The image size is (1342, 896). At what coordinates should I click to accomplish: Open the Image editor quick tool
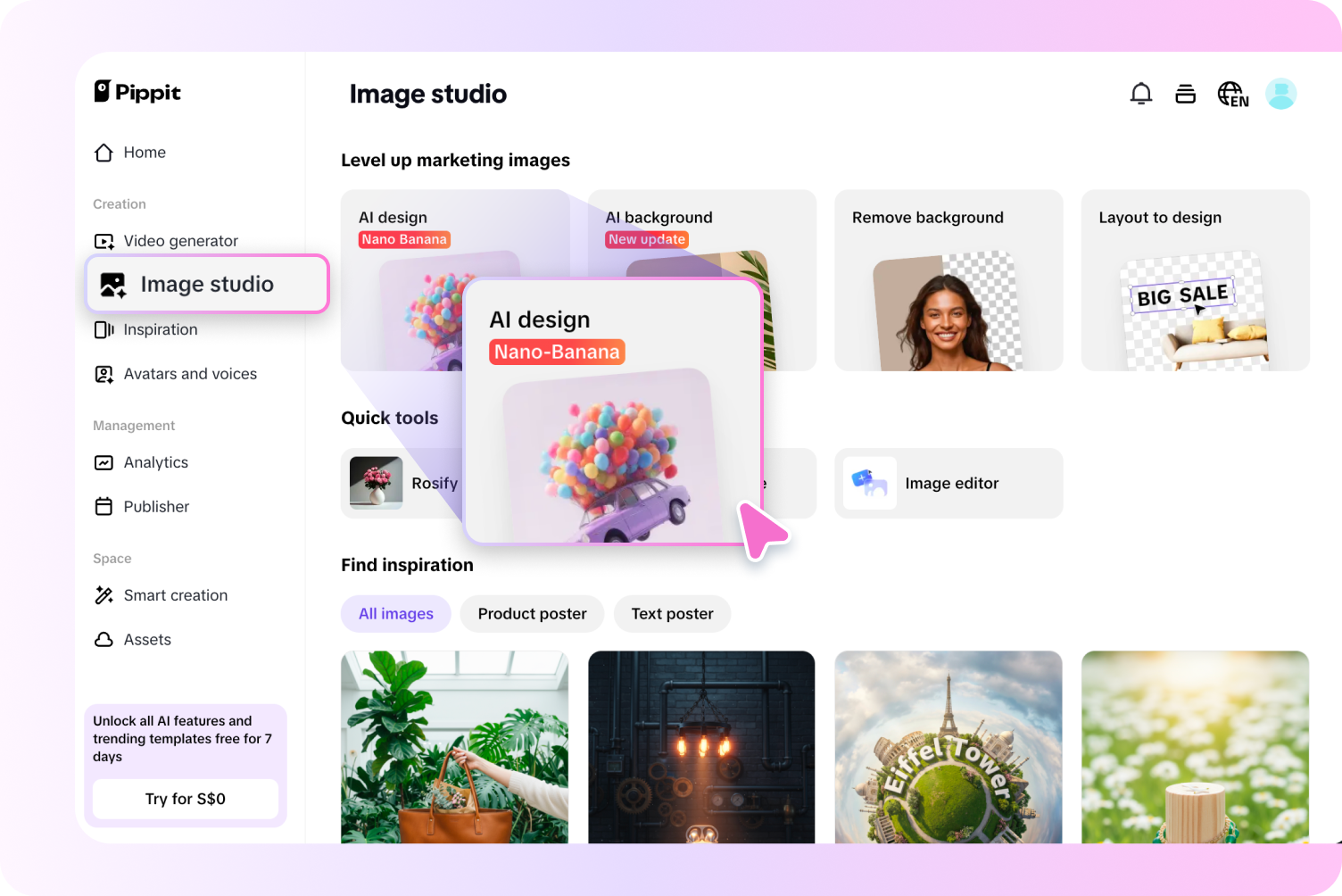[x=949, y=483]
